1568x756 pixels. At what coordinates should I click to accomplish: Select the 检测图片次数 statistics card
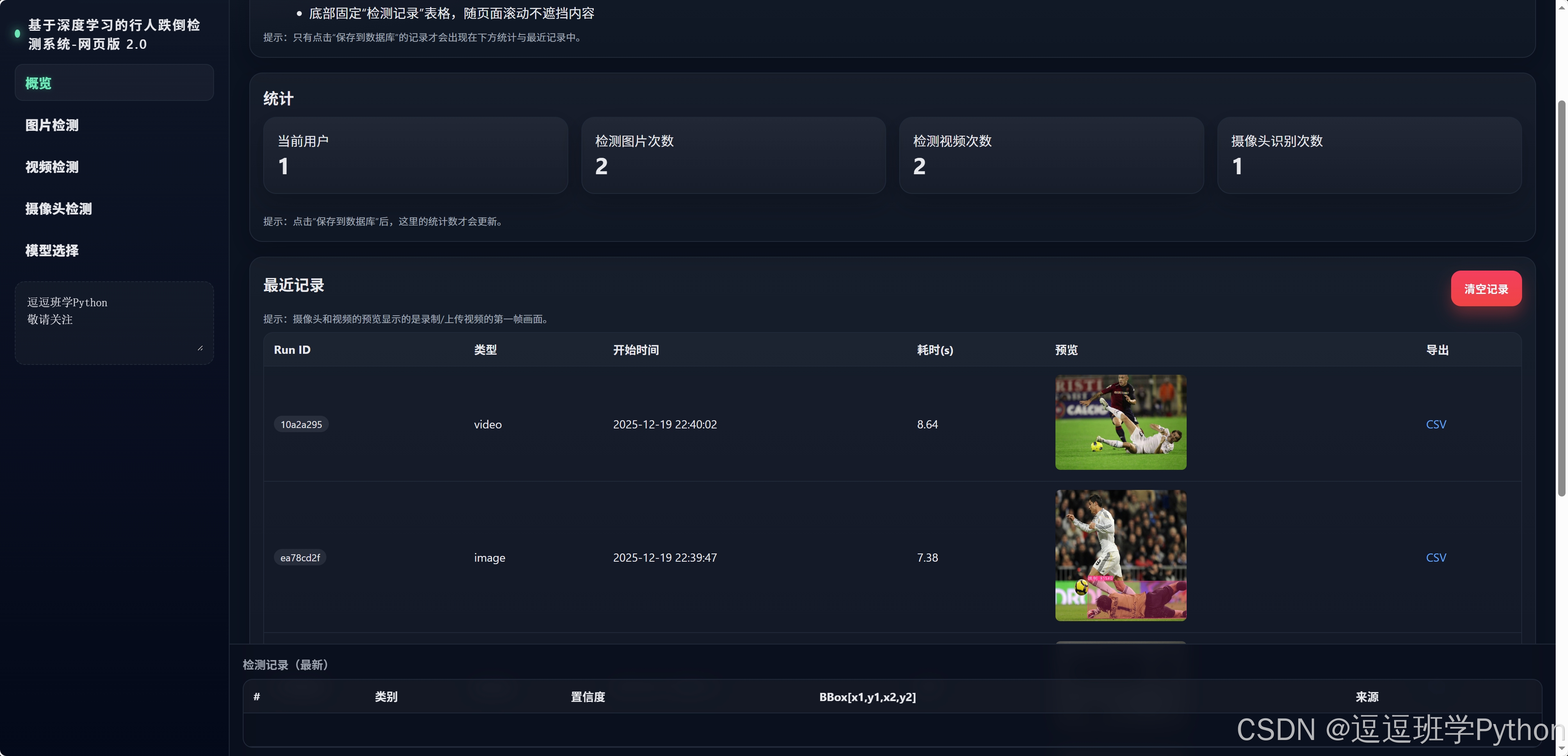point(734,155)
